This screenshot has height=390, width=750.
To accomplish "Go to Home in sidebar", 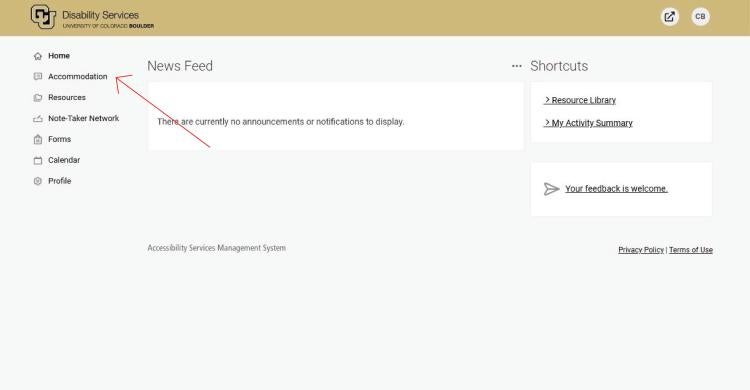I will click(x=59, y=56).
